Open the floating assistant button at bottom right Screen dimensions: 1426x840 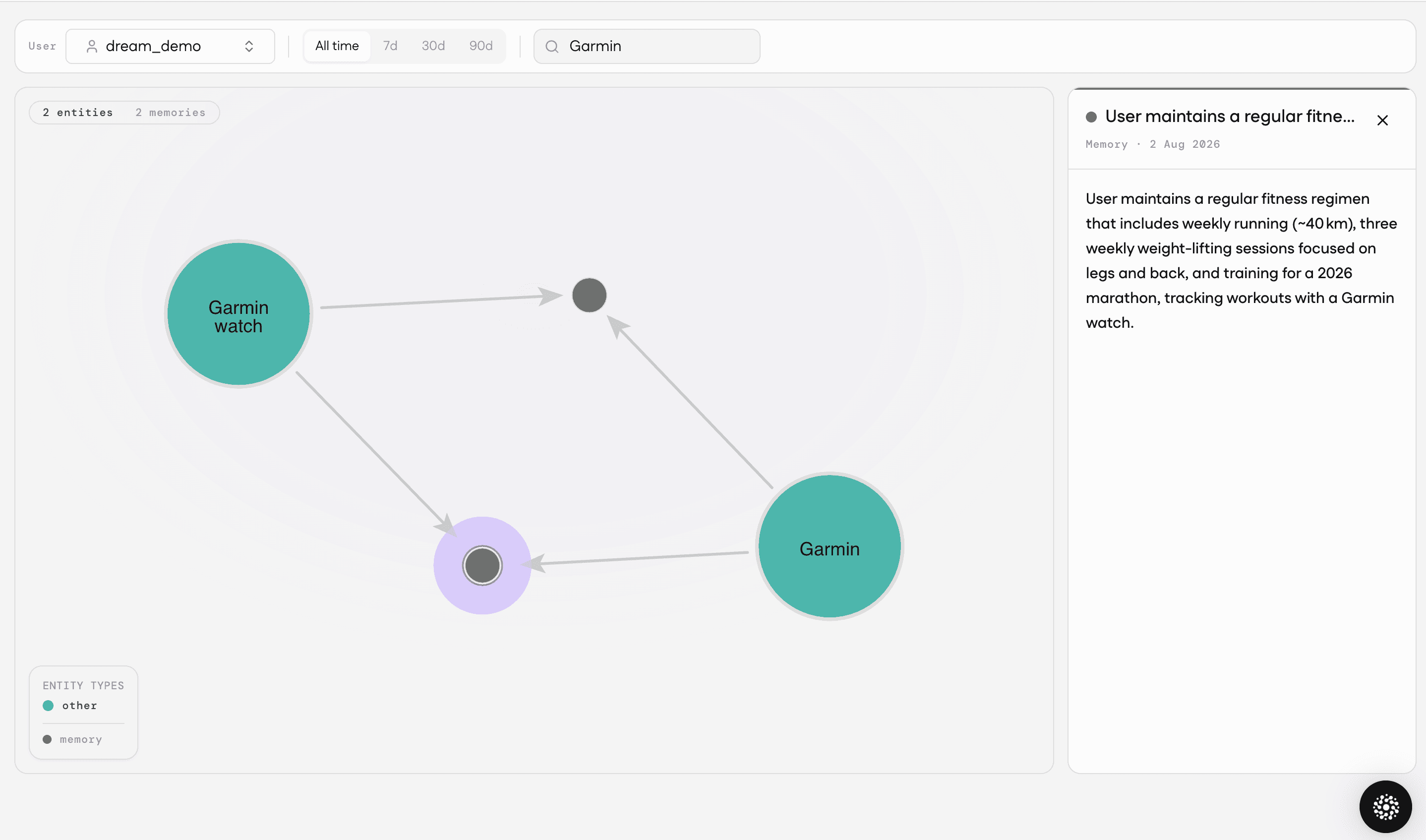[x=1385, y=807]
